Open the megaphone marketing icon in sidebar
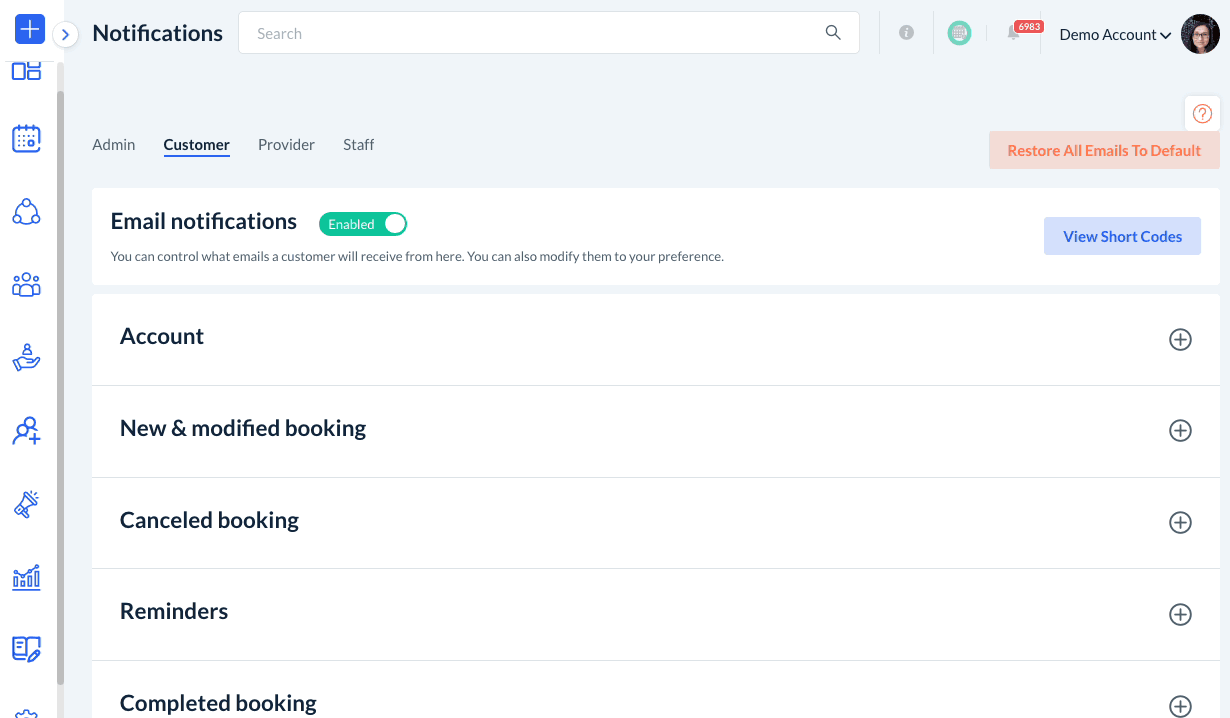 click(26, 505)
